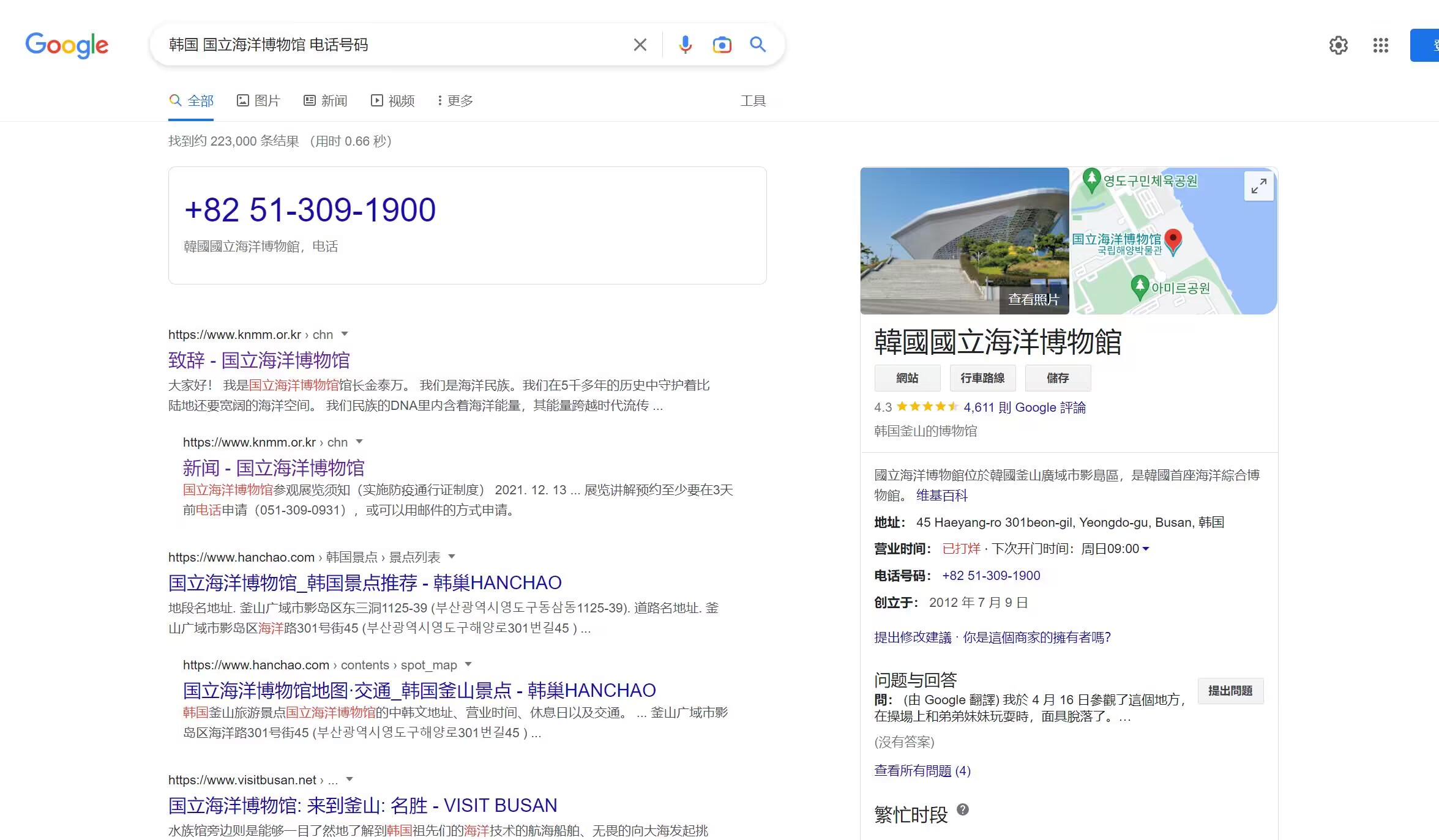The width and height of the screenshot is (1439, 840).
Task: Click the https://www.hanchao.com 景点列表 breadcrumb
Action: point(304,557)
